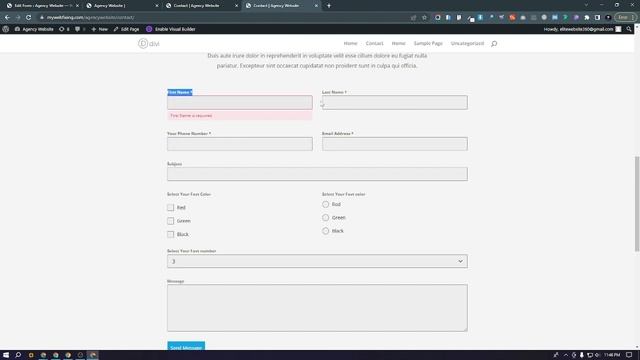Click the share page icon in address bar
The image size is (640, 360).
[x=413, y=18]
